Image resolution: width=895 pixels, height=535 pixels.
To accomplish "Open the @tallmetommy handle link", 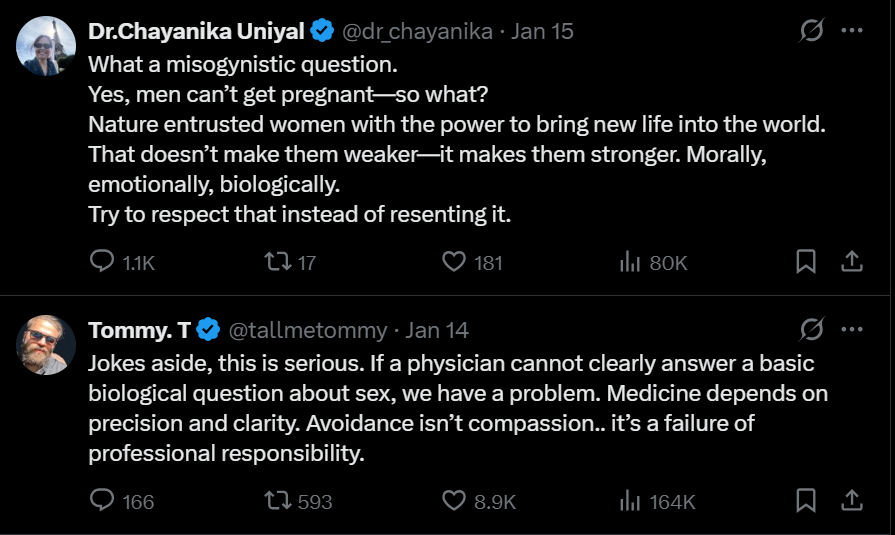I will [x=309, y=329].
